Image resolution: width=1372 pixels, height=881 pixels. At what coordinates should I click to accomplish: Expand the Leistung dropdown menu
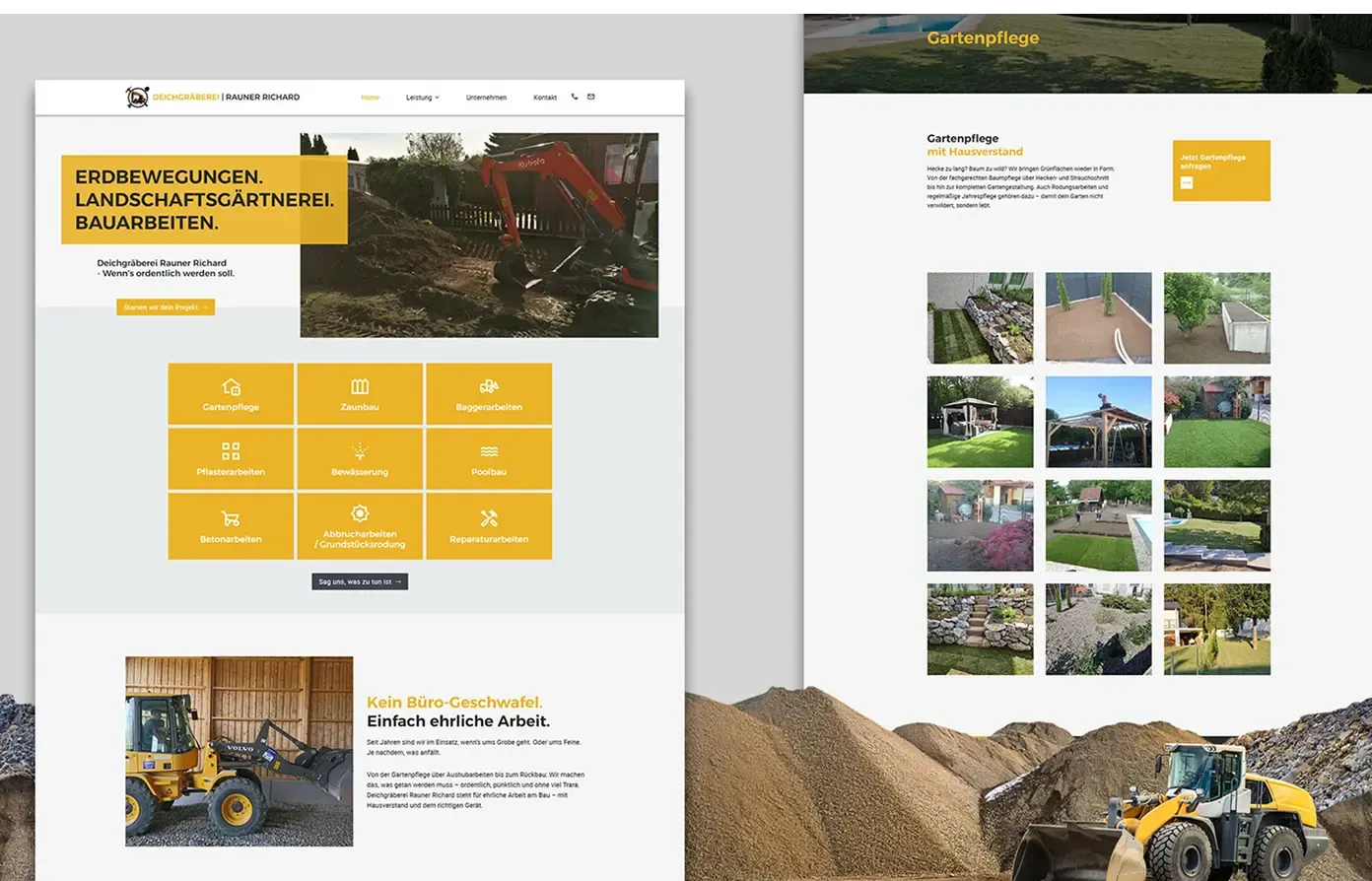click(422, 98)
